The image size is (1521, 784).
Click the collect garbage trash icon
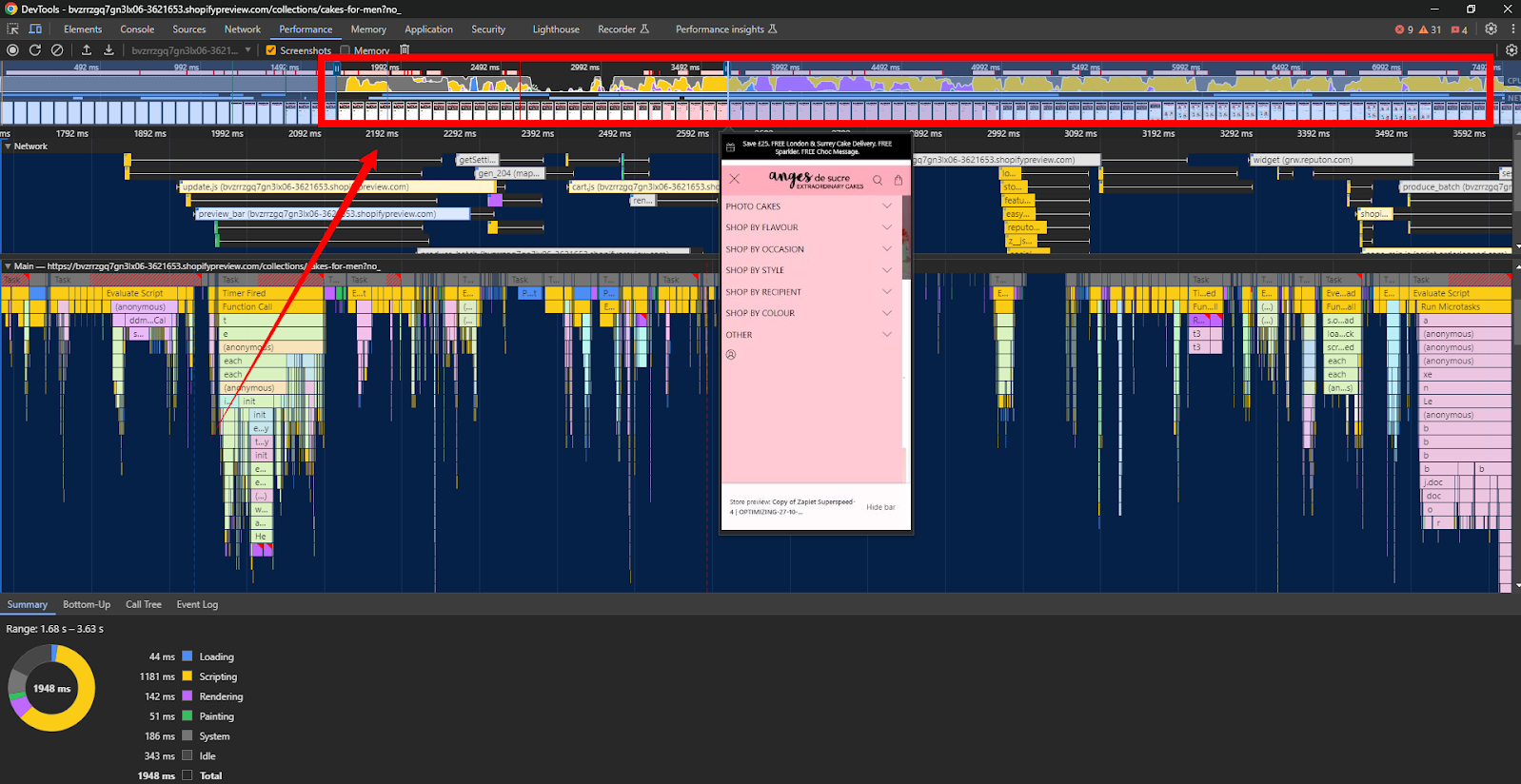coord(405,50)
